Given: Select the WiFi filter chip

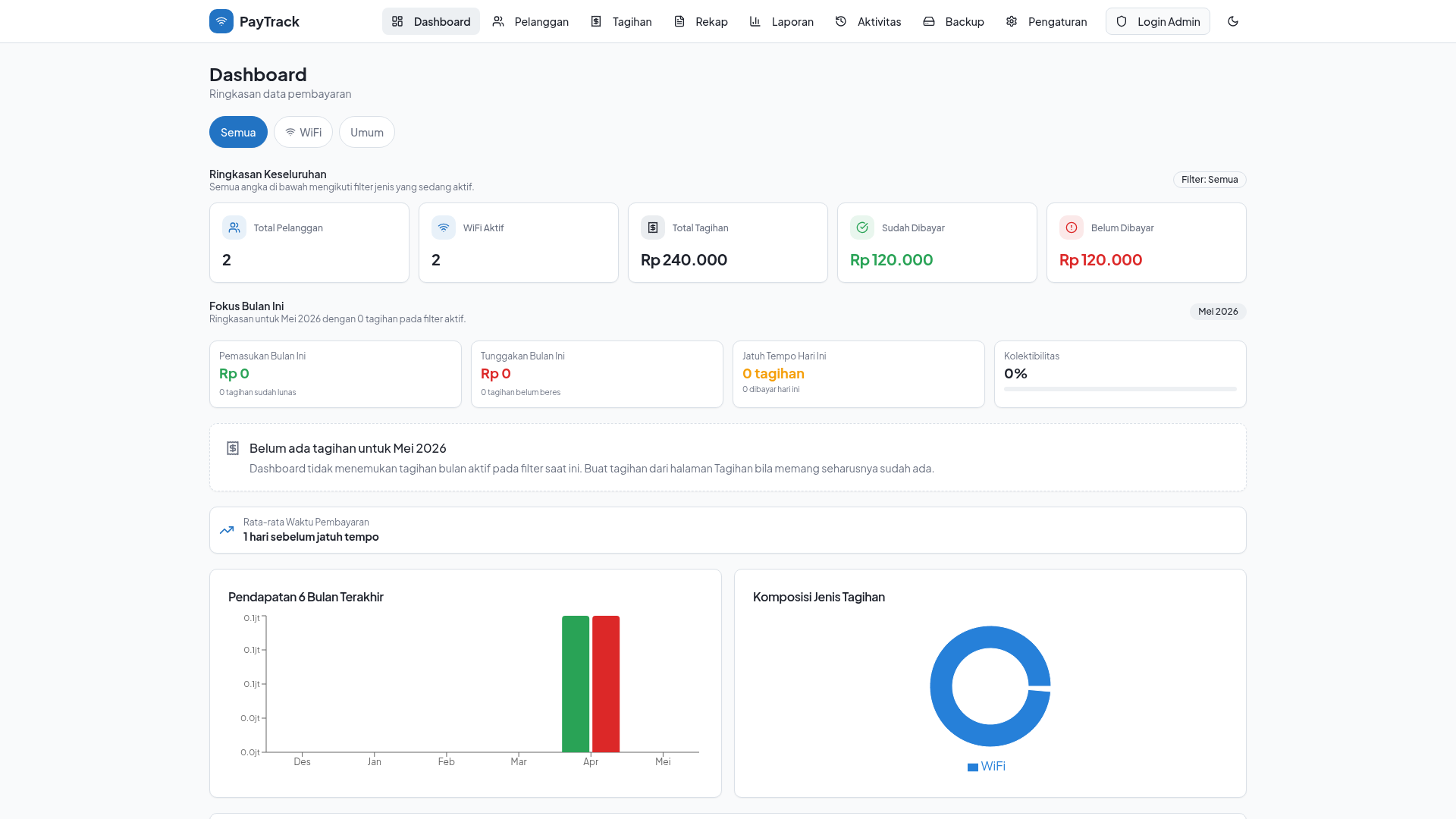Looking at the screenshot, I should coord(303,132).
